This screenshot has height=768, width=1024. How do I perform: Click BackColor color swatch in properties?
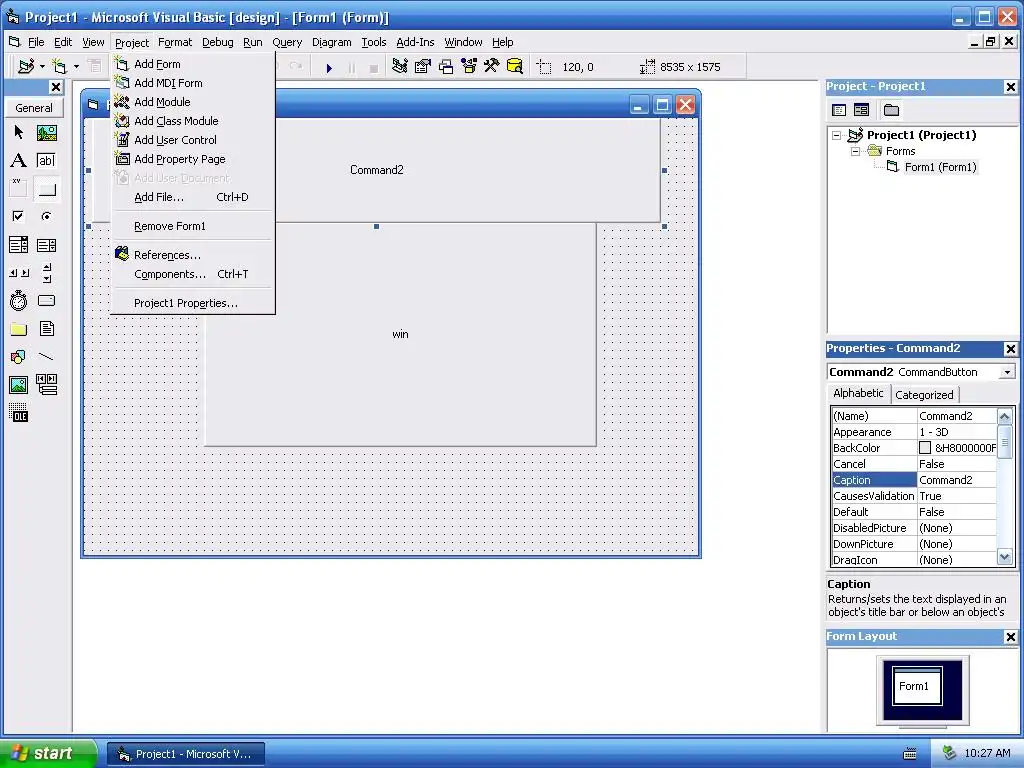coord(925,448)
